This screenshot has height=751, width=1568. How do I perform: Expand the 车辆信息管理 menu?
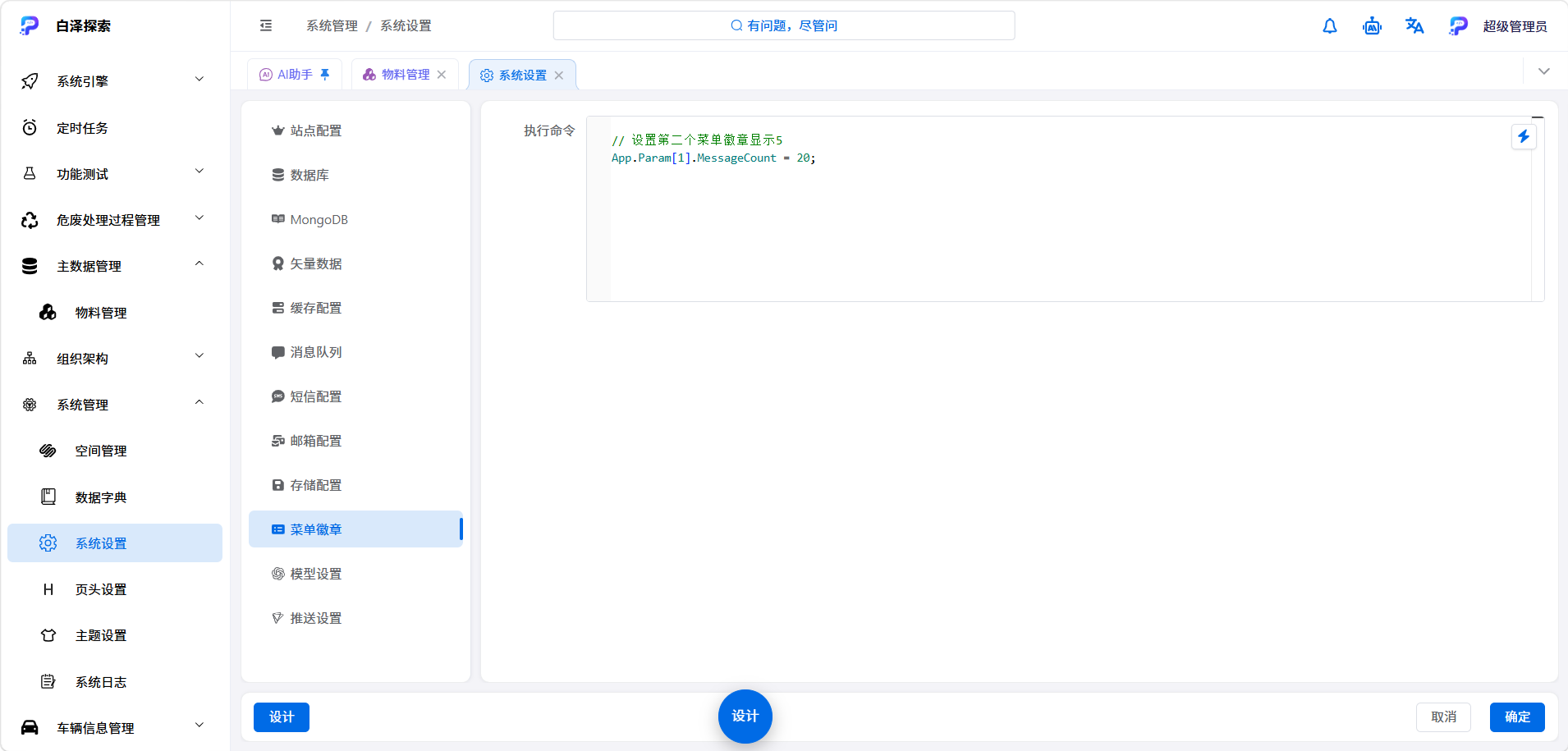pyautogui.click(x=115, y=728)
